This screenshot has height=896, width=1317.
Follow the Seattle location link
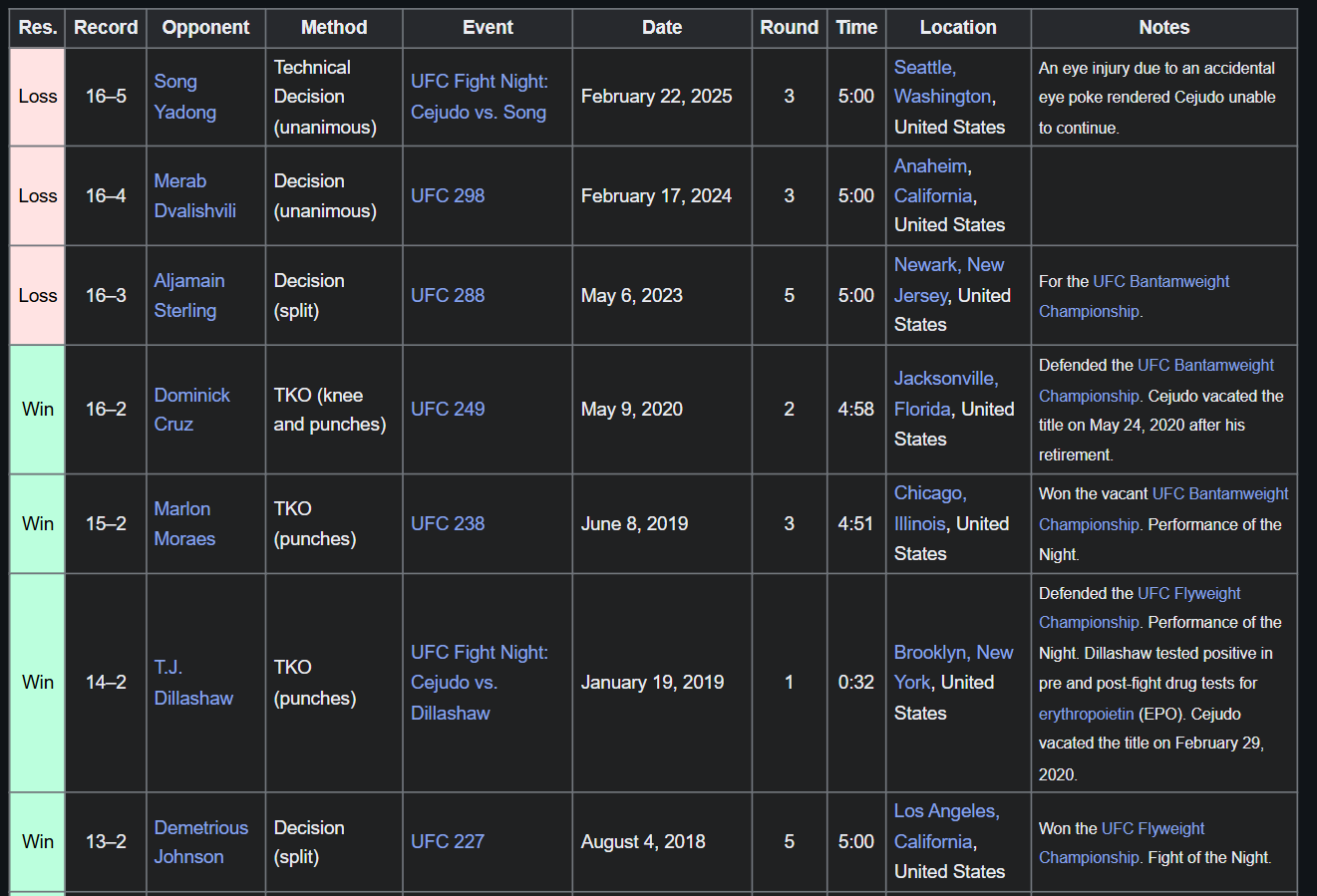click(923, 67)
